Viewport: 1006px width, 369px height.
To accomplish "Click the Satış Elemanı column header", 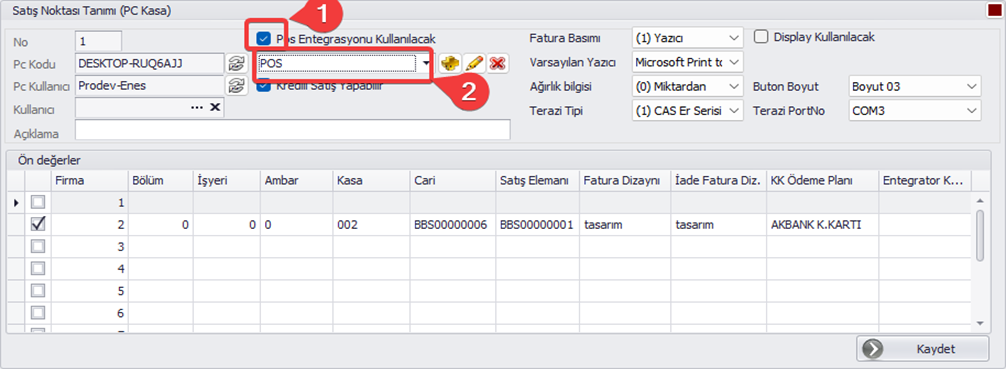I will pos(537,181).
